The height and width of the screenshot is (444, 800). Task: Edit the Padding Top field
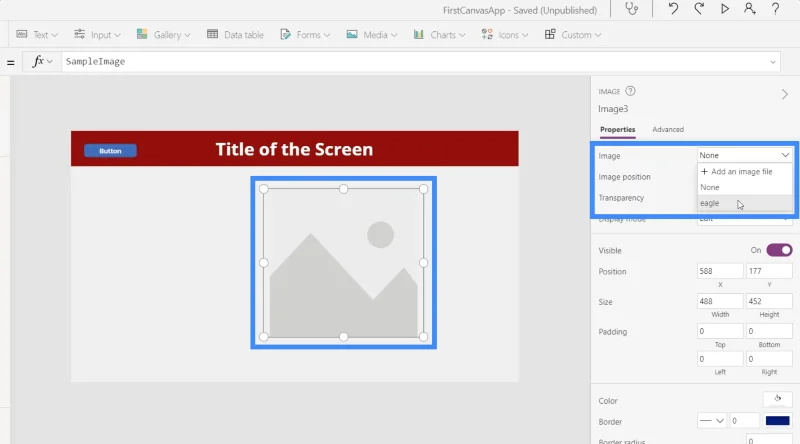tap(720, 331)
